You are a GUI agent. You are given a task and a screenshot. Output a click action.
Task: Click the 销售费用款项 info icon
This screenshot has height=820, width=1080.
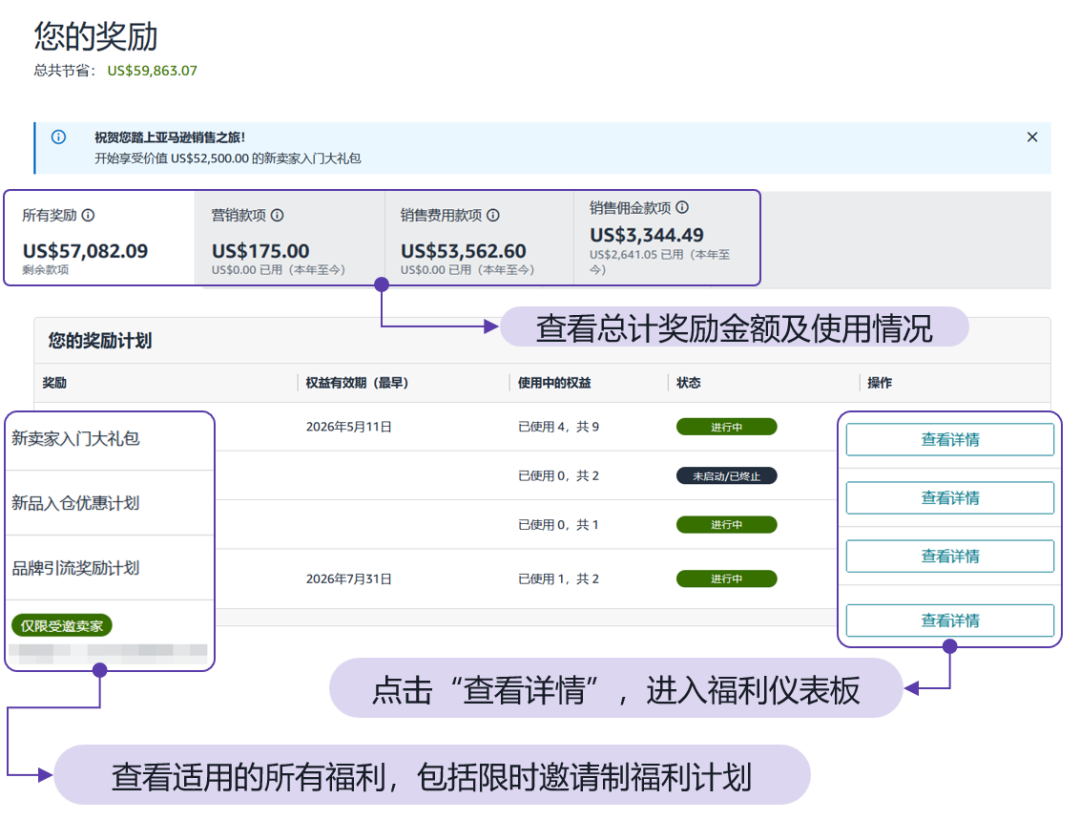click(494, 214)
